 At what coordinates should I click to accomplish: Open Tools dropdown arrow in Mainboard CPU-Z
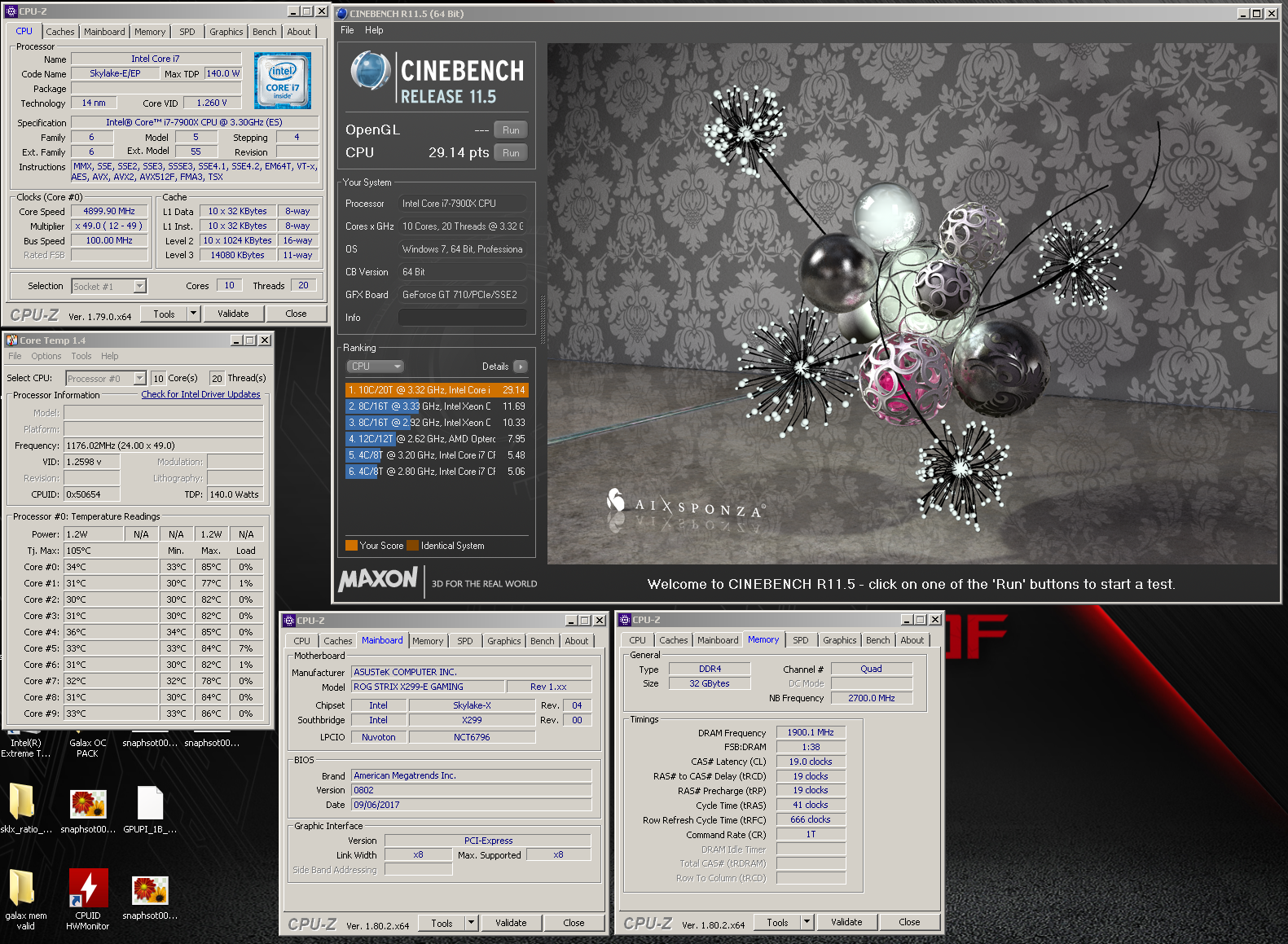pyautogui.click(x=471, y=923)
